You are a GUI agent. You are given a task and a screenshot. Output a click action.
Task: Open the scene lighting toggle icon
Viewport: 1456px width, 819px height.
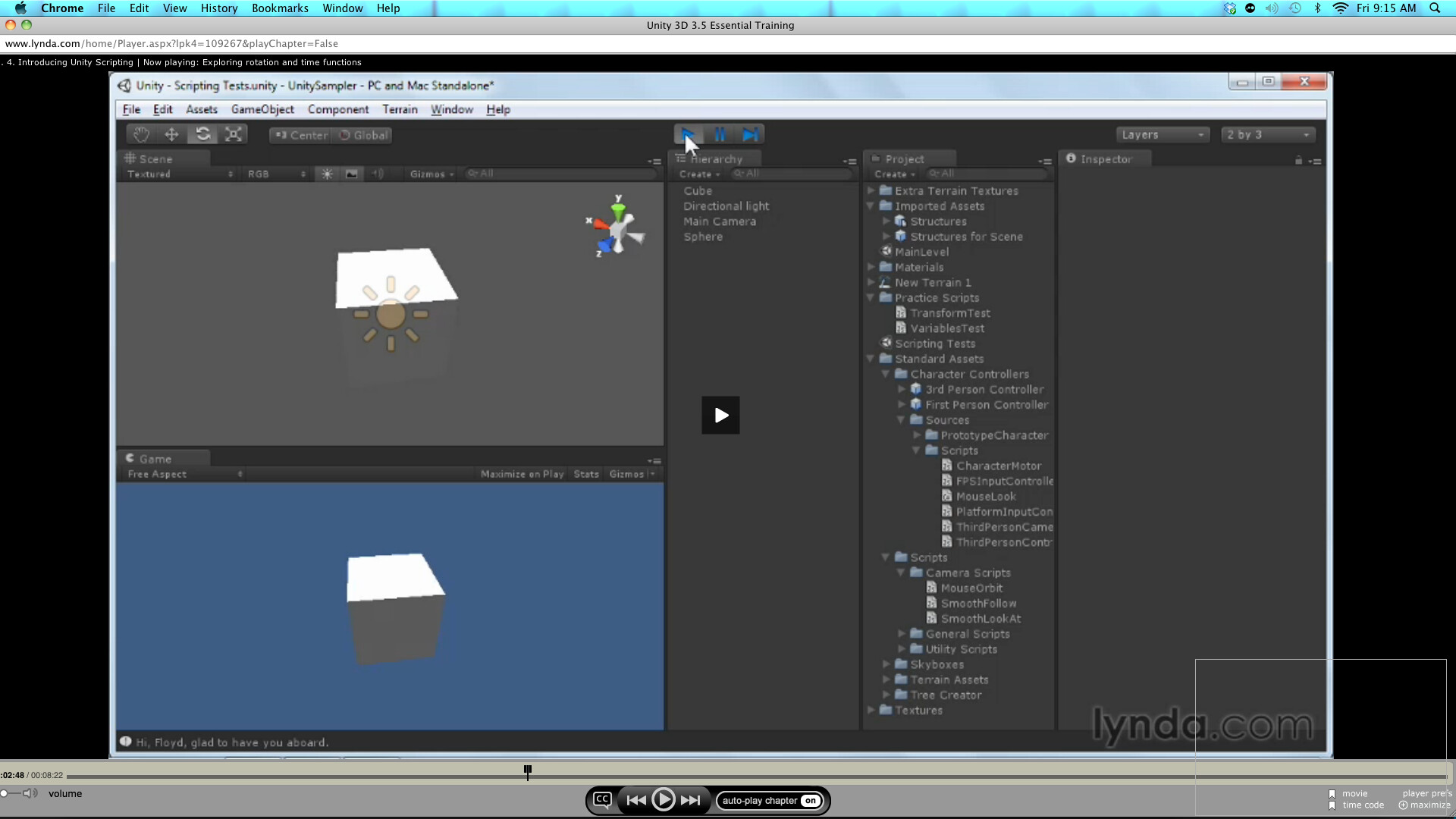326,174
